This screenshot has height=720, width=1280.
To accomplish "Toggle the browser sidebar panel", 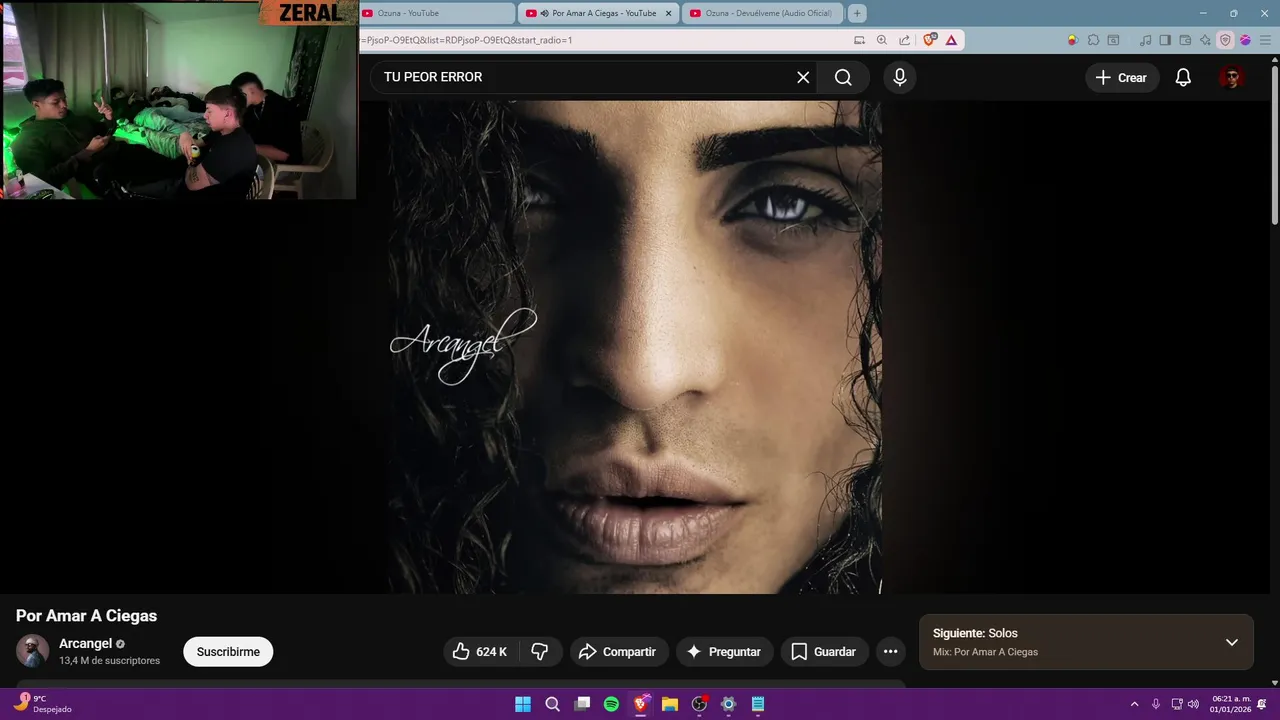I will 1165,40.
